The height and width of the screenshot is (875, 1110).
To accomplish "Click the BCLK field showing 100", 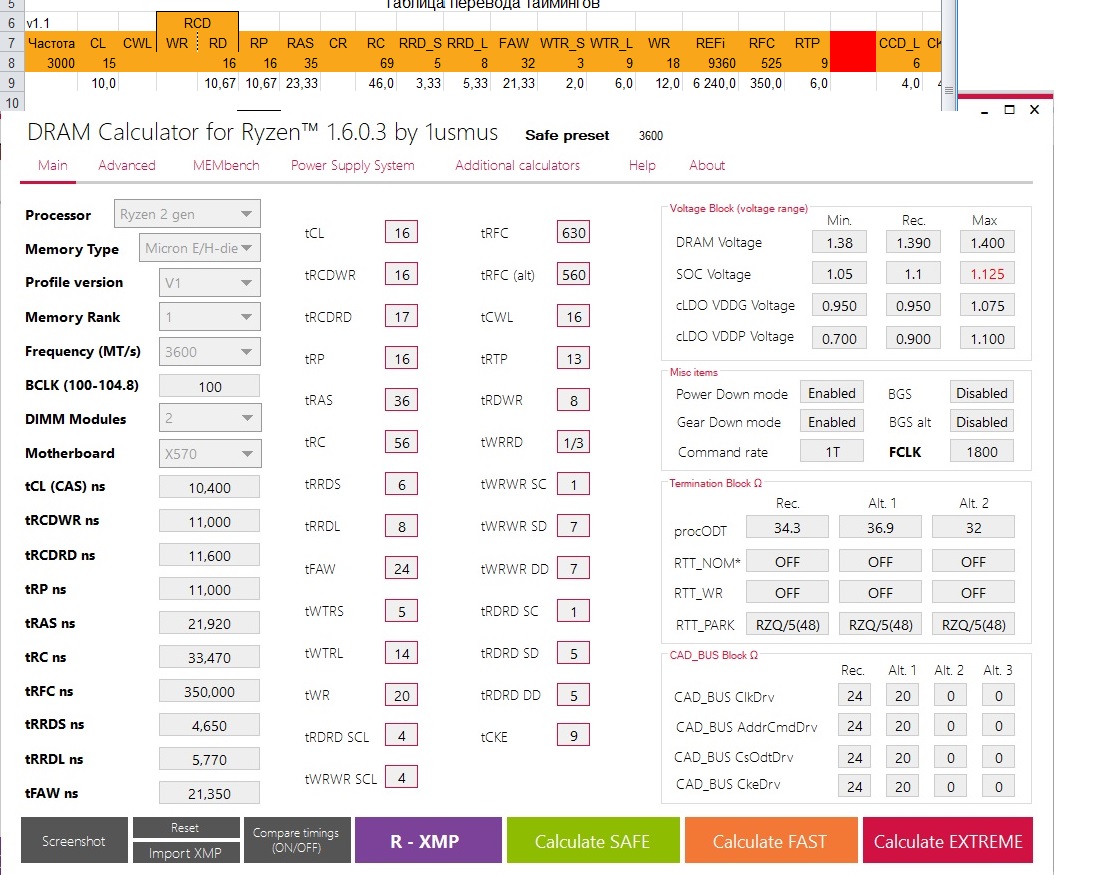I will [210, 387].
